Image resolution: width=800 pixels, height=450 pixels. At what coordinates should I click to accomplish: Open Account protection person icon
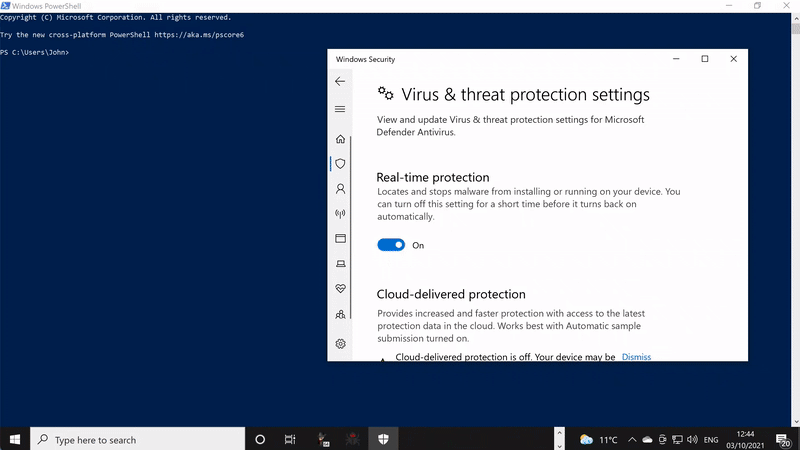(340, 188)
